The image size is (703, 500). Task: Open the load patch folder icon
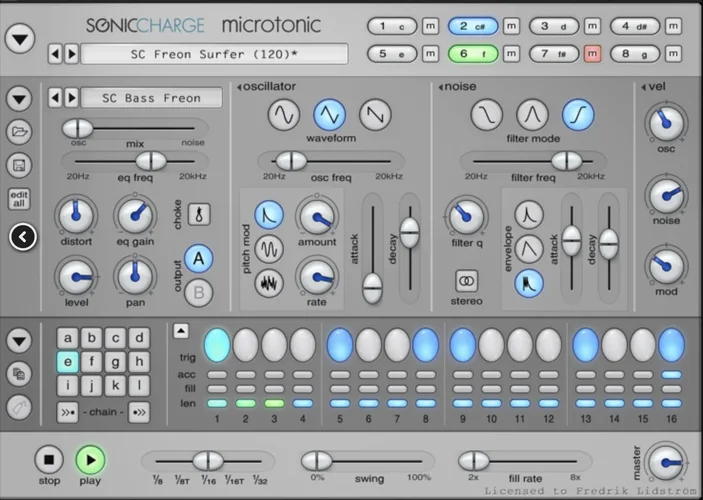click(19, 132)
